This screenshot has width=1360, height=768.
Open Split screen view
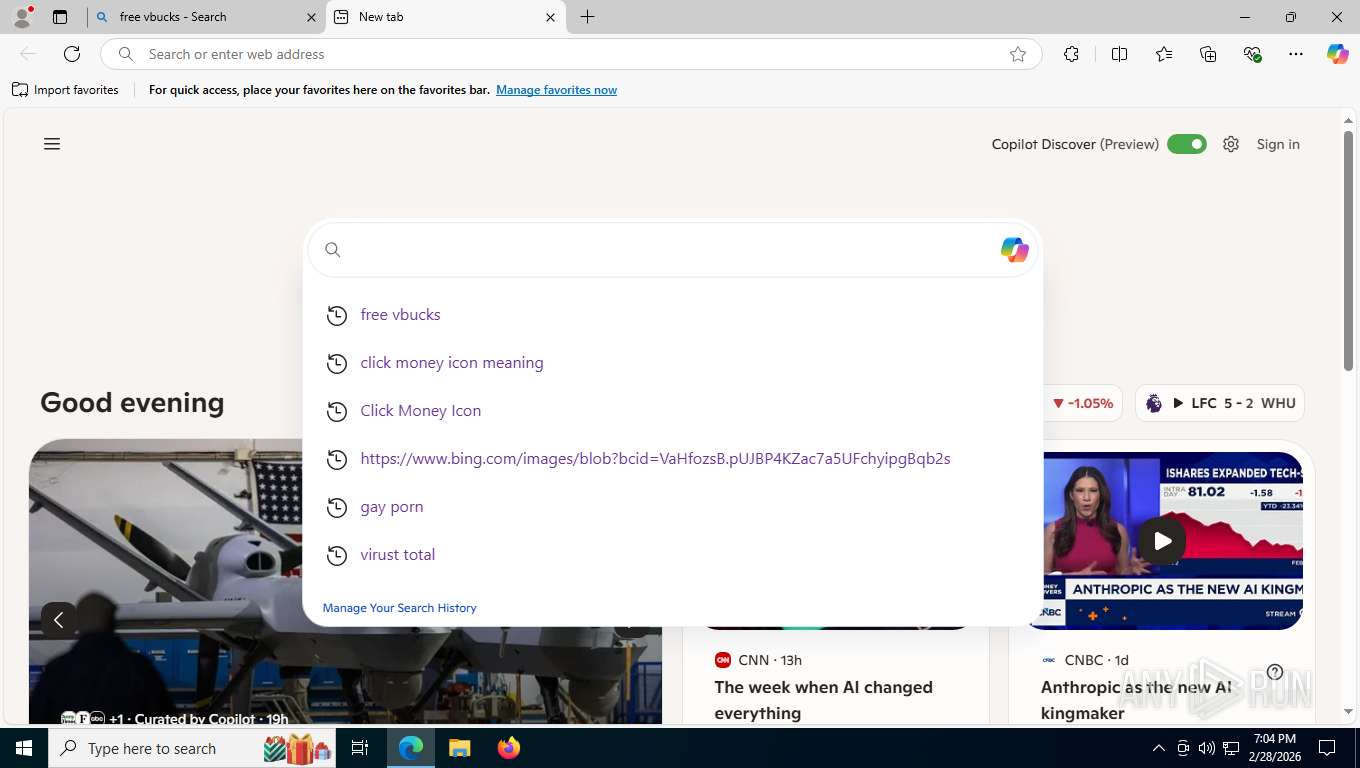click(1120, 54)
